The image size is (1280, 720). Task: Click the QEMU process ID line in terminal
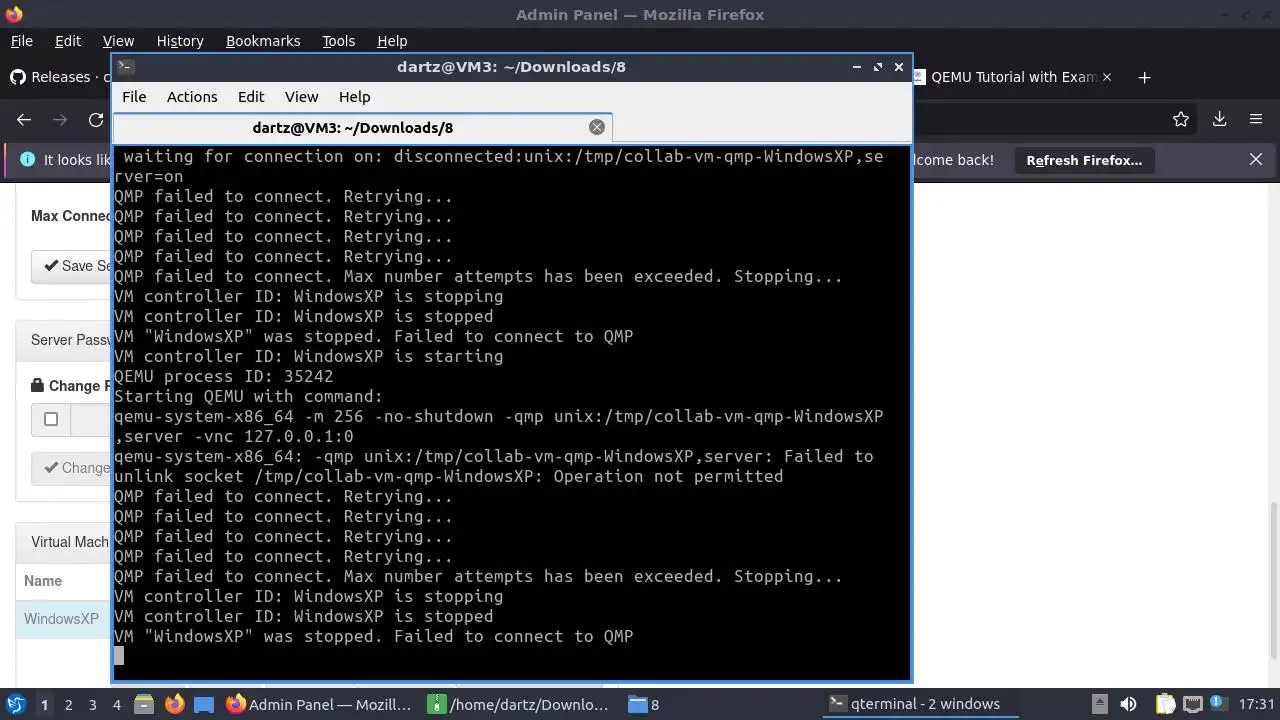[223, 376]
